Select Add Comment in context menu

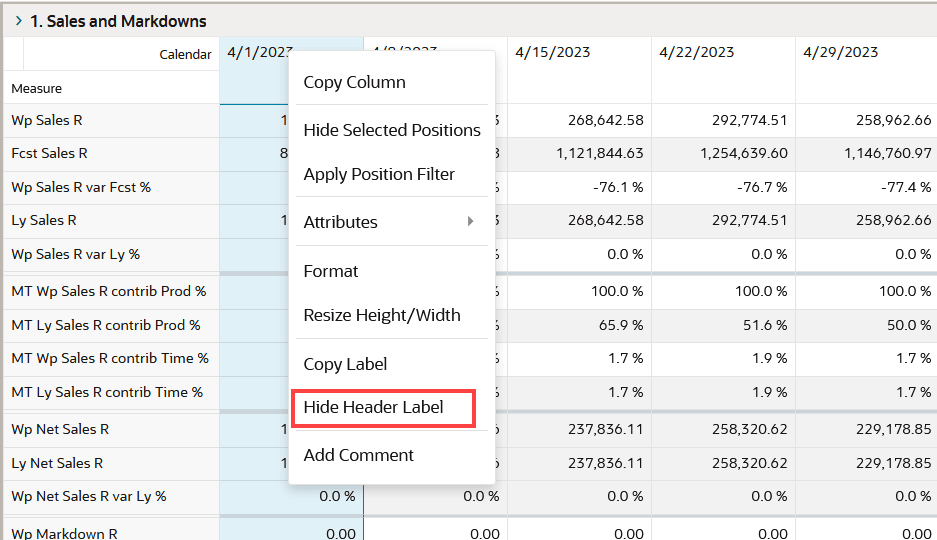359,455
